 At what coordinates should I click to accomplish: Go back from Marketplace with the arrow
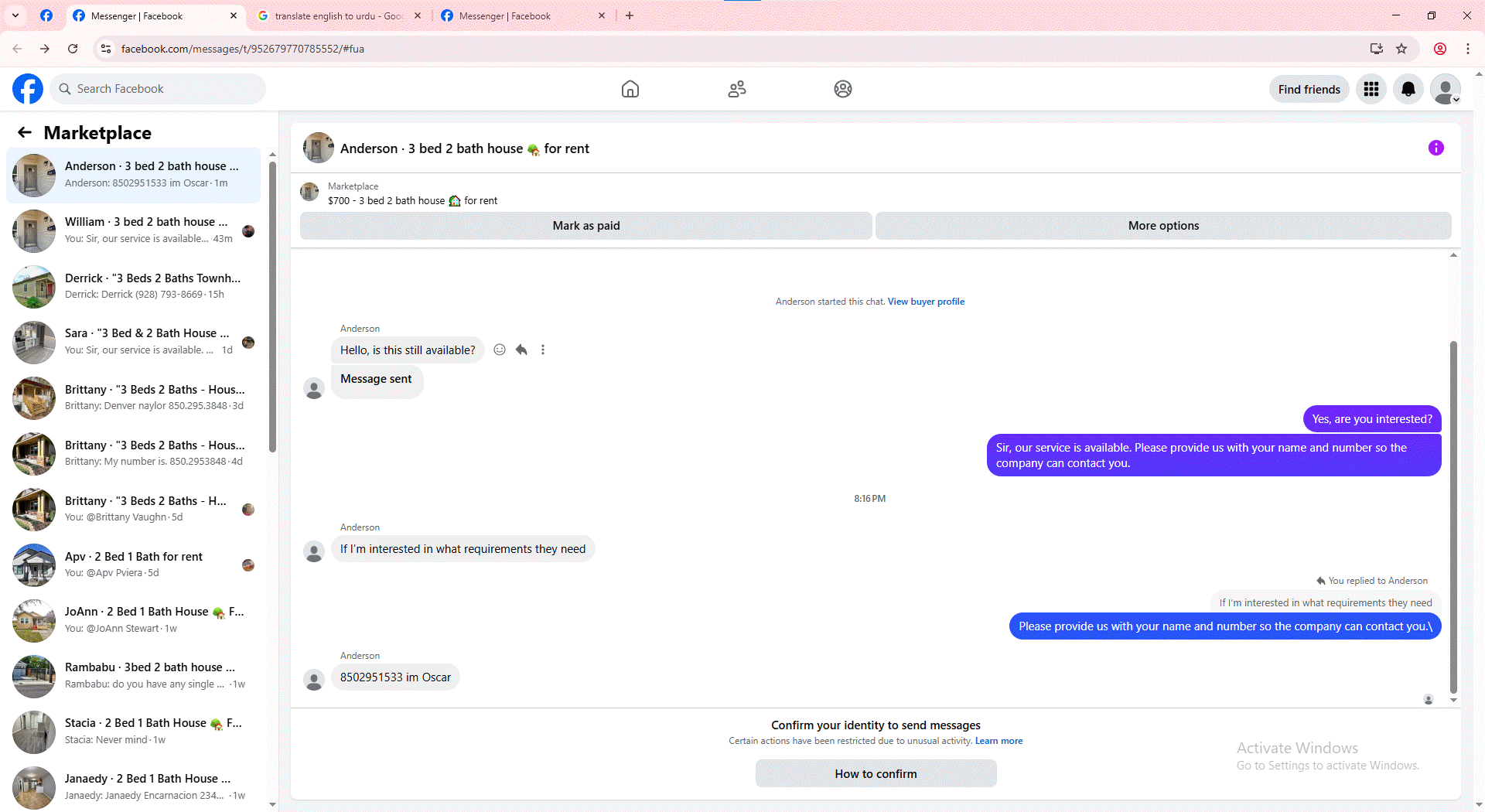click(25, 132)
